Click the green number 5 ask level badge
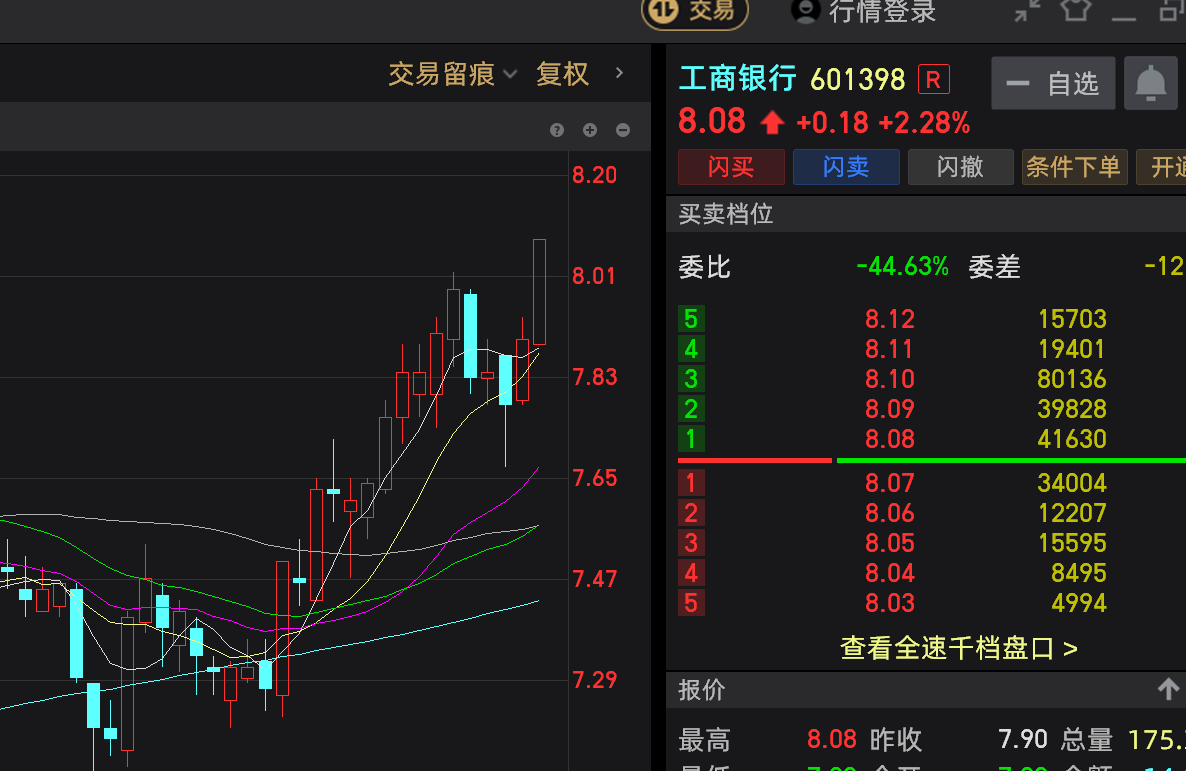The image size is (1186, 771). tap(691, 319)
